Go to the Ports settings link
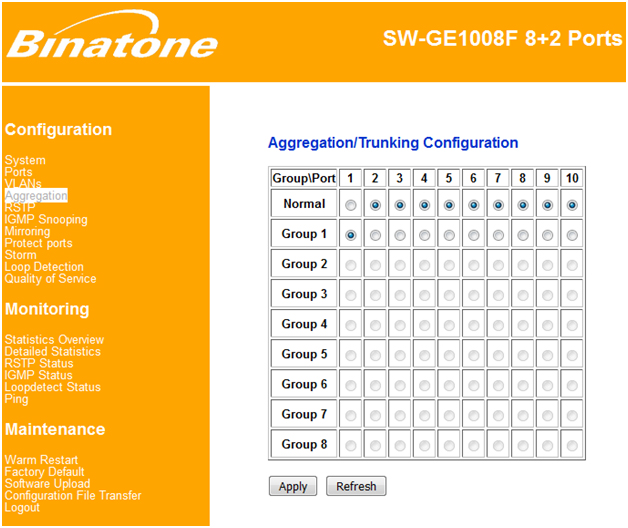The width and height of the screenshot is (628, 528). click(19, 172)
